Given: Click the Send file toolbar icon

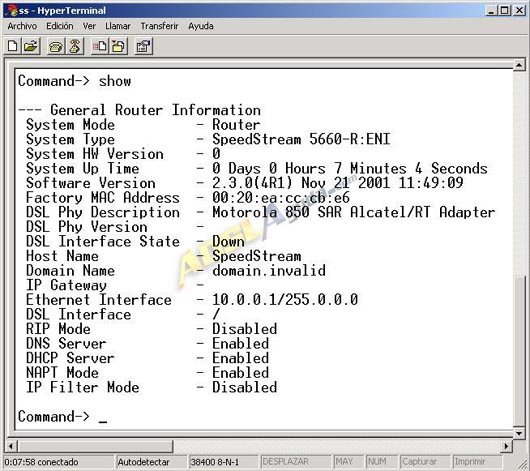Looking at the screenshot, I should pyautogui.click(x=100, y=46).
